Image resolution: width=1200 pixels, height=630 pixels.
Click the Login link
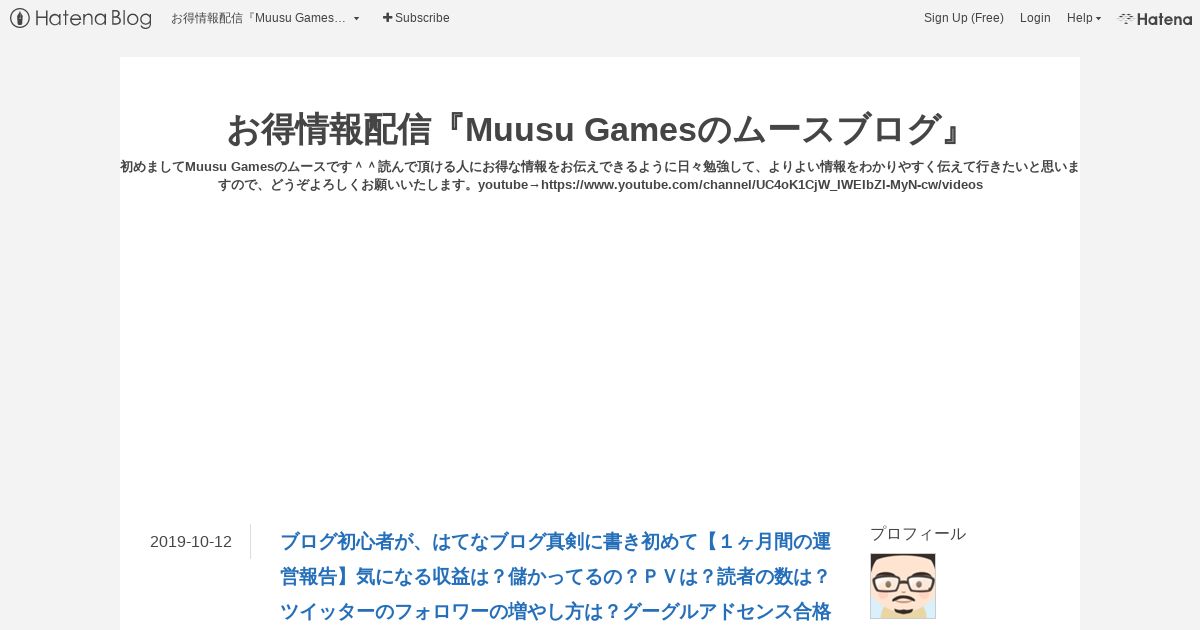point(1035,18)
